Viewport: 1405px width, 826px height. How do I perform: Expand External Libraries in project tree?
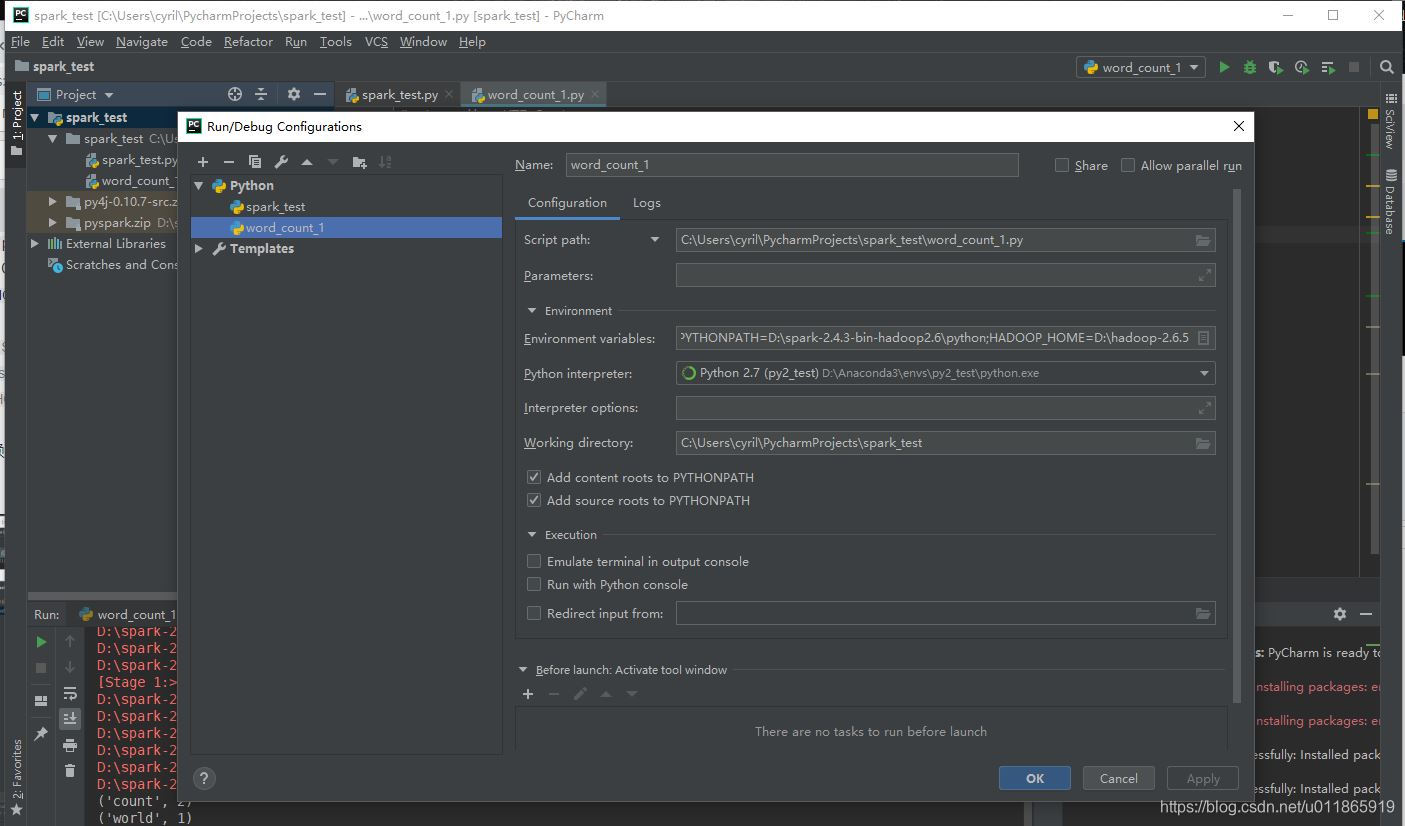pos(36,243)
